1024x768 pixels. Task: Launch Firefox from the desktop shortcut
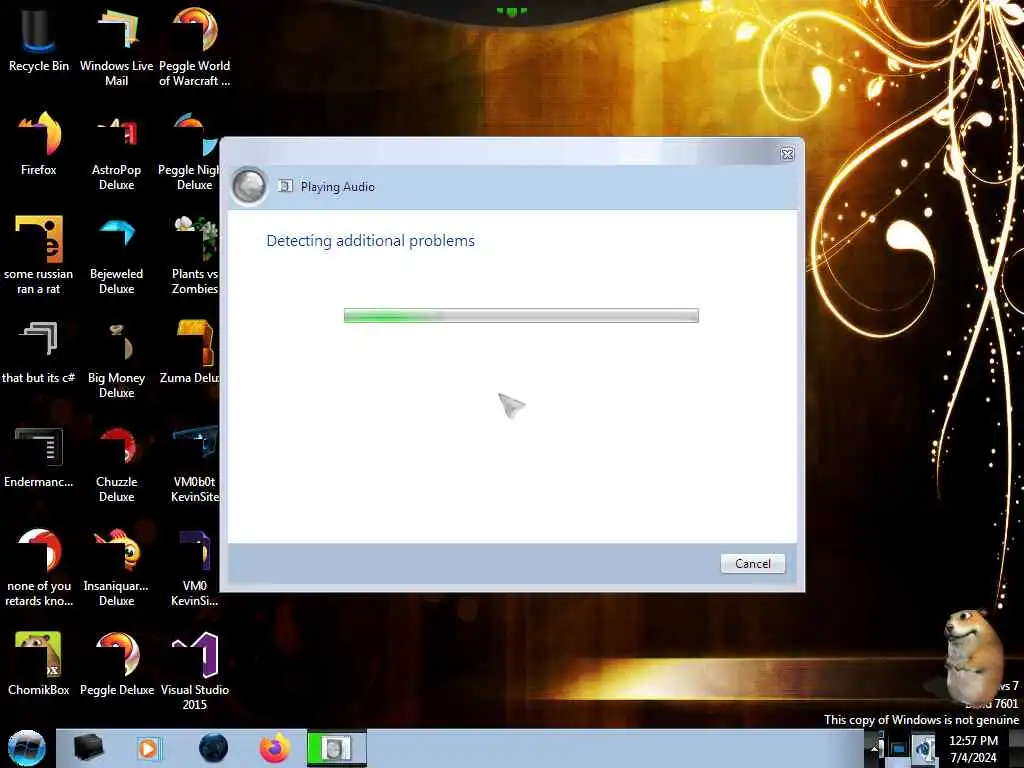click(x=39, y=144)
